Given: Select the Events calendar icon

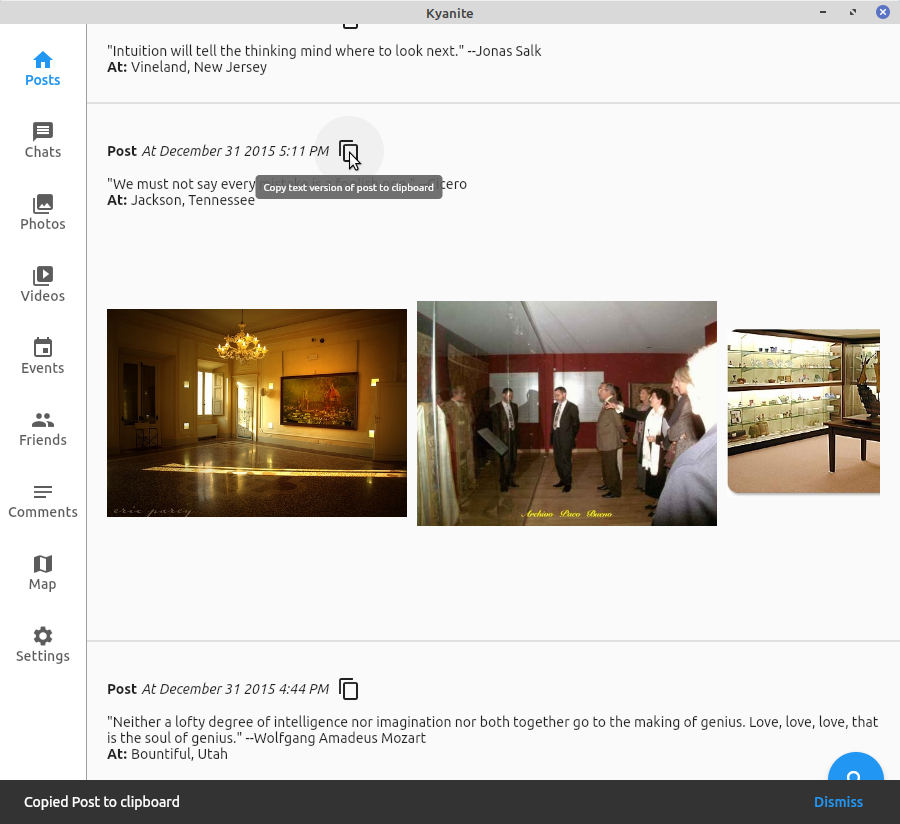Looking at the screenshot, I should pyautogui.click(x=43, y=348).
